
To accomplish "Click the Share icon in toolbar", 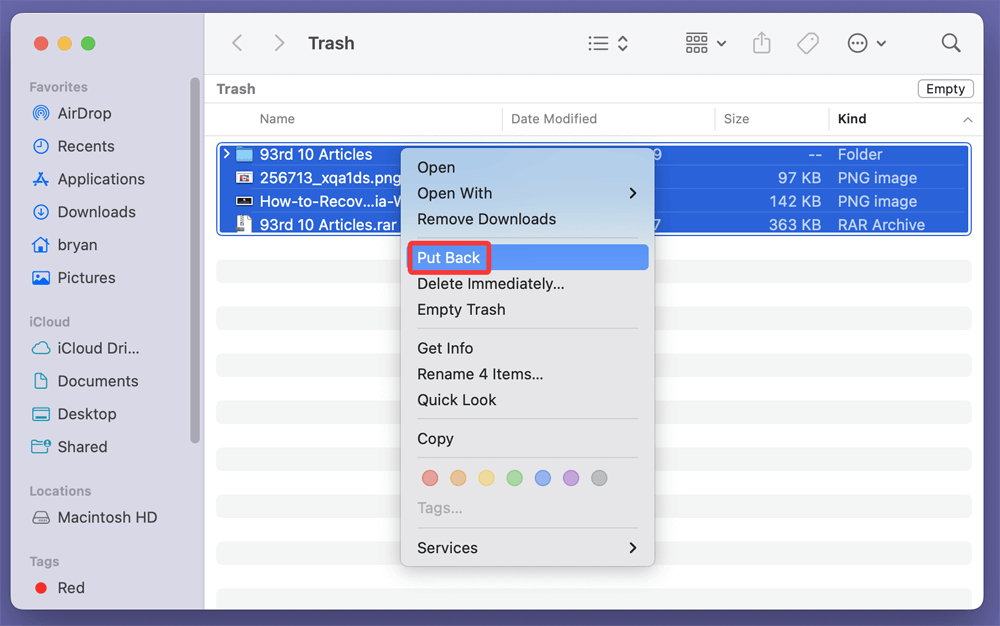I will click(x=762, y=43).
